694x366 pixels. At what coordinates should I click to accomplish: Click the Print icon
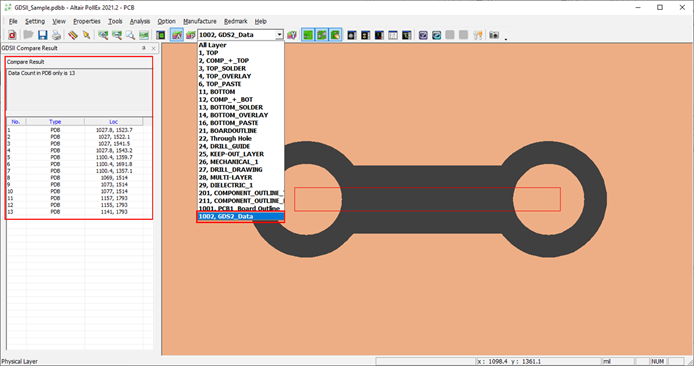point(56,35)
